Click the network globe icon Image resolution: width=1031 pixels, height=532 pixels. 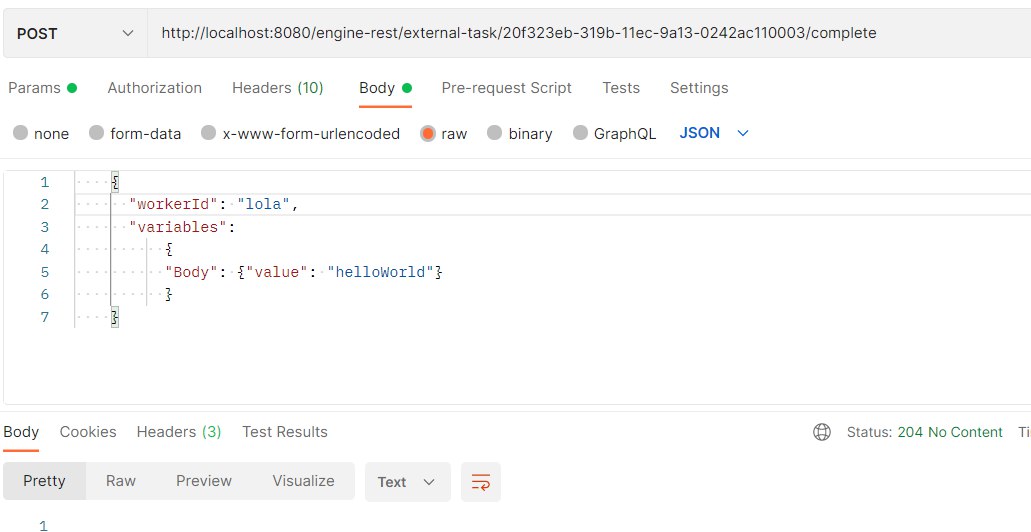822,432
